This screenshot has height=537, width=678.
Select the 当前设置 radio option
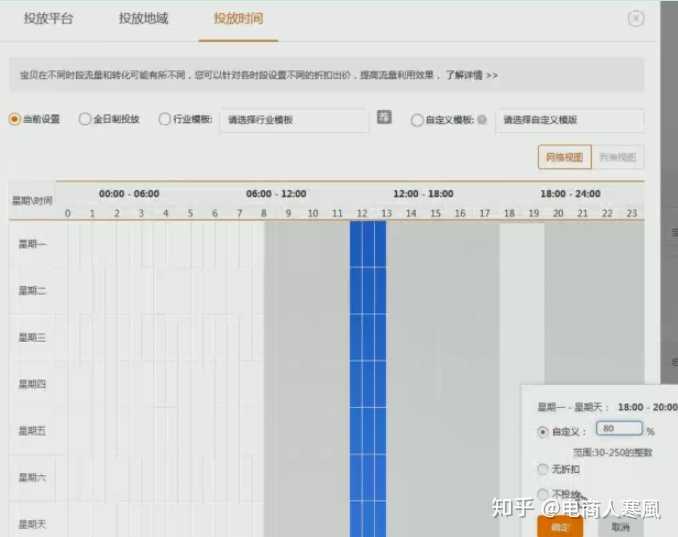[14, 119]
